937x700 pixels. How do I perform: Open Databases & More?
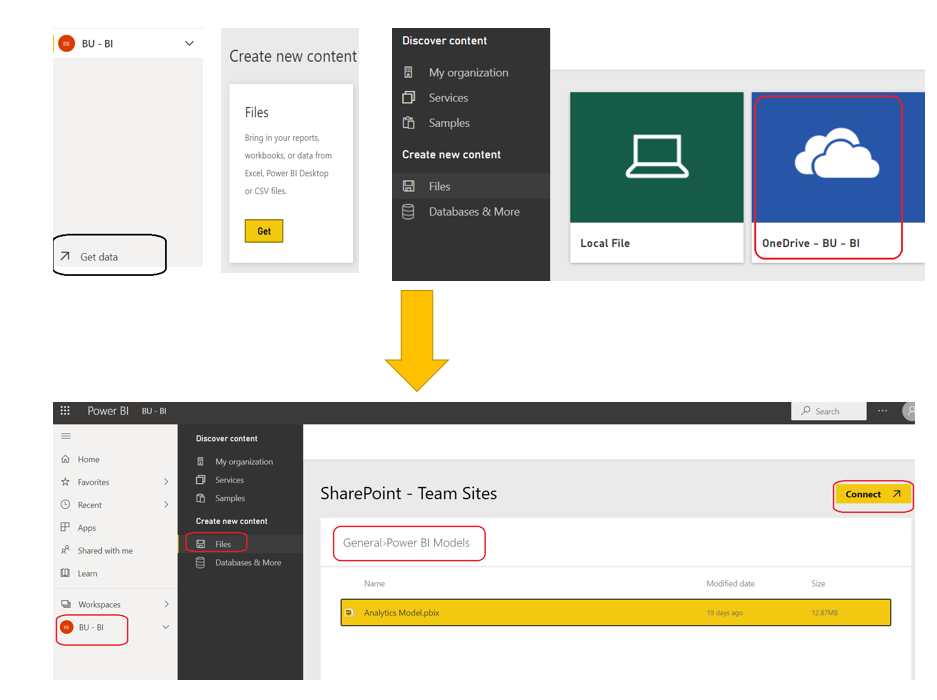248,562
